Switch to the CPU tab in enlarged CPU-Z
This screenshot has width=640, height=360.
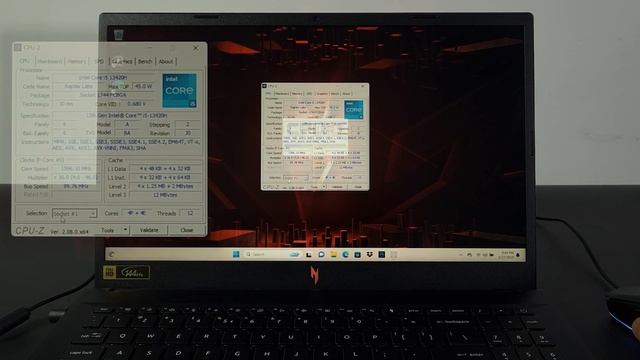24,61
